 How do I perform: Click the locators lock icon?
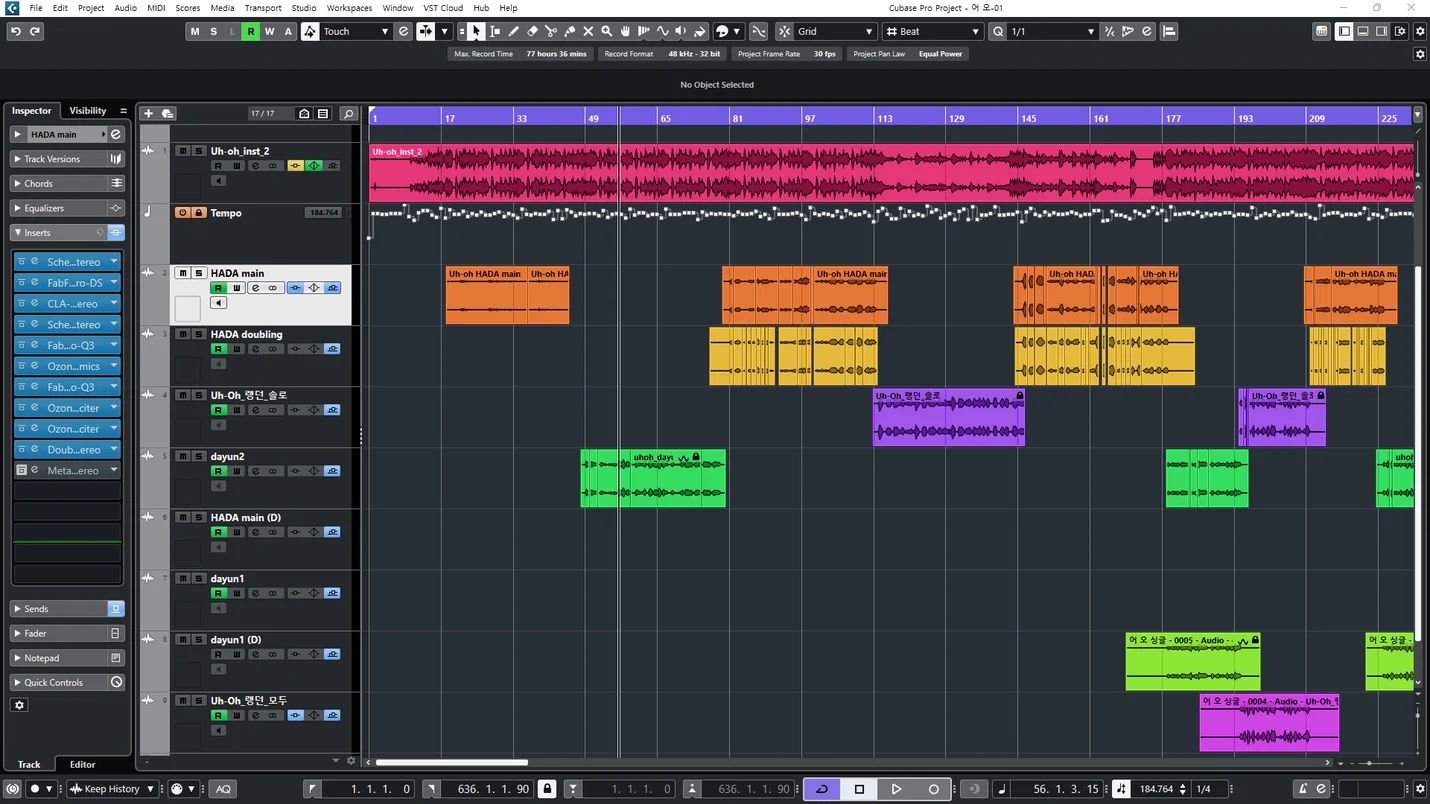click(547, 789)
